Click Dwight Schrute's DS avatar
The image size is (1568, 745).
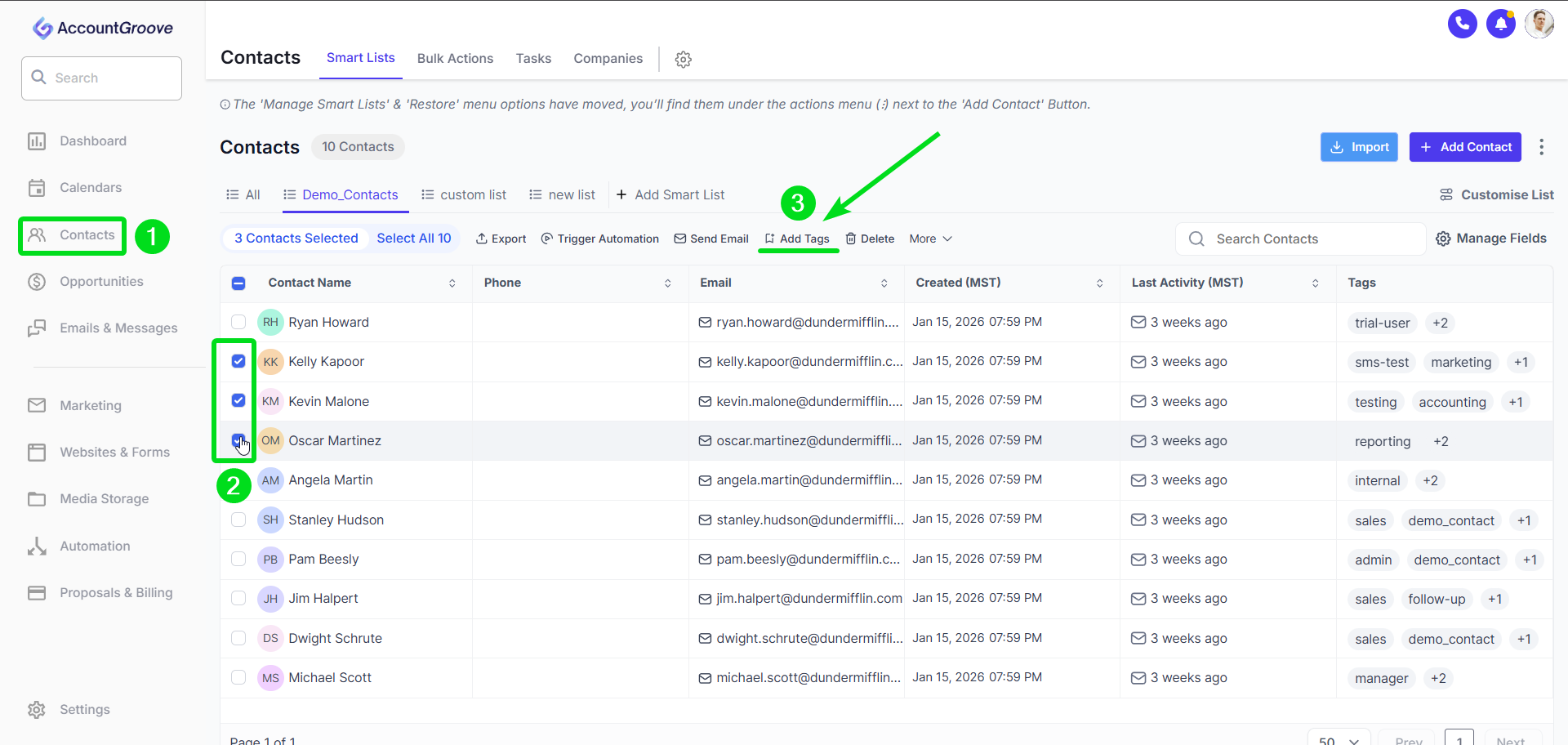pyautogui.click(x=270, y=639)
